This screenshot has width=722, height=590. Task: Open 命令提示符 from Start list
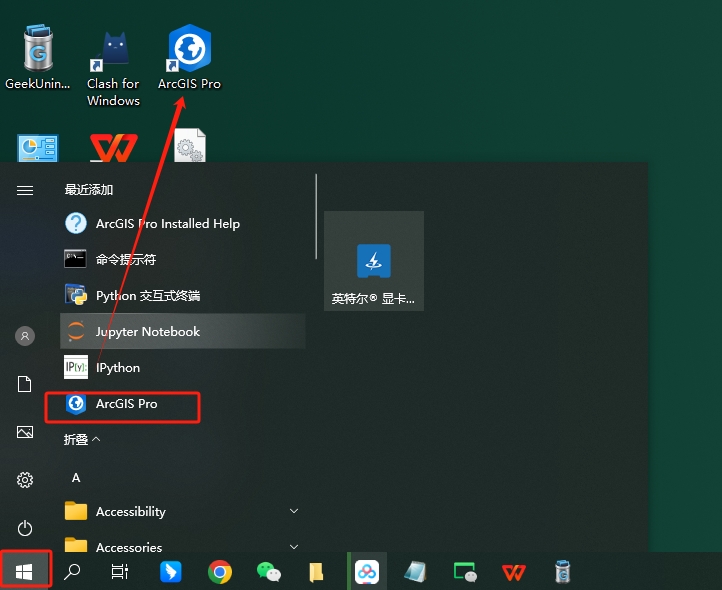[183, 259]
